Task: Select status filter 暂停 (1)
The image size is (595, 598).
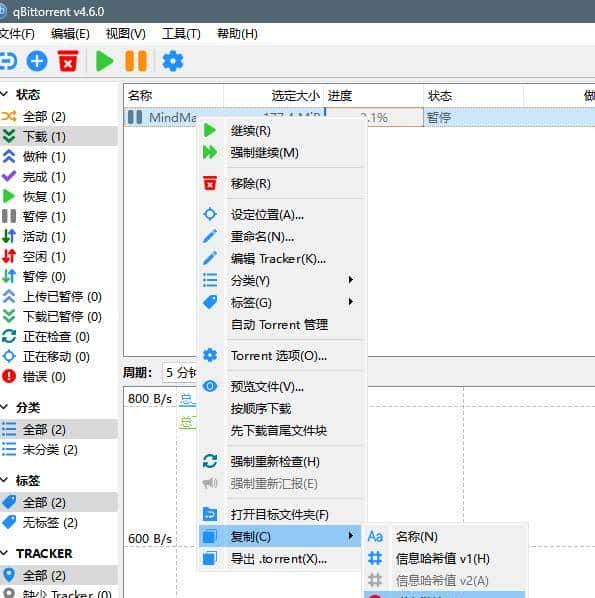Action: (x=59, y=216)
